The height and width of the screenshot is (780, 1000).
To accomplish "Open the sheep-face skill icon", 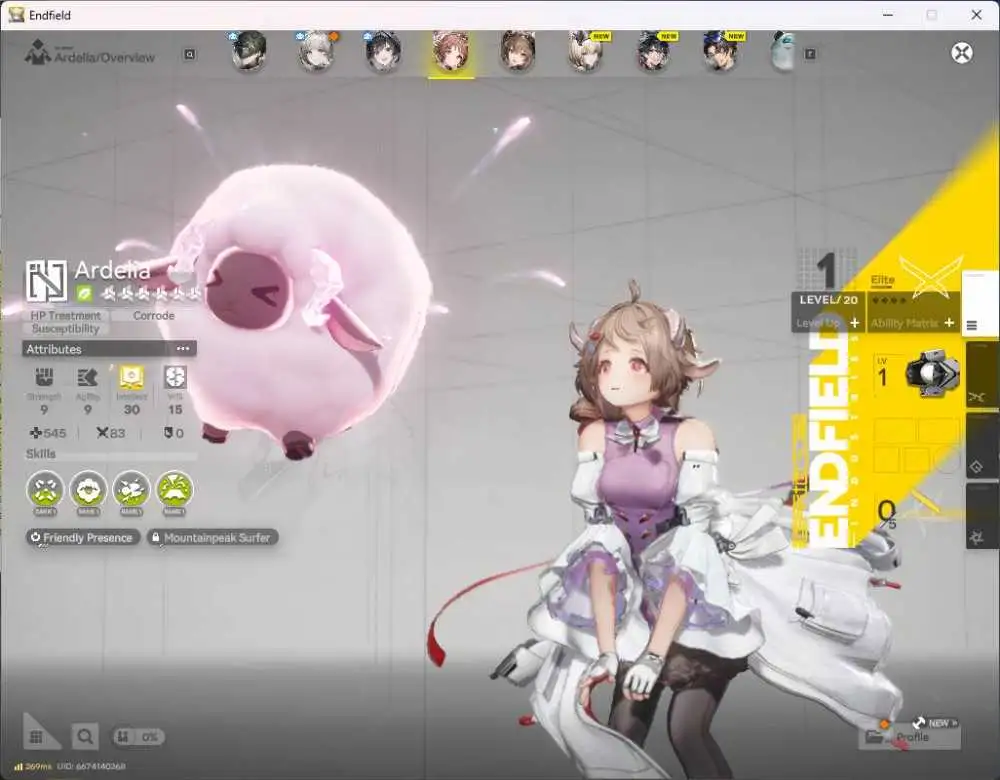I will 88,490.
